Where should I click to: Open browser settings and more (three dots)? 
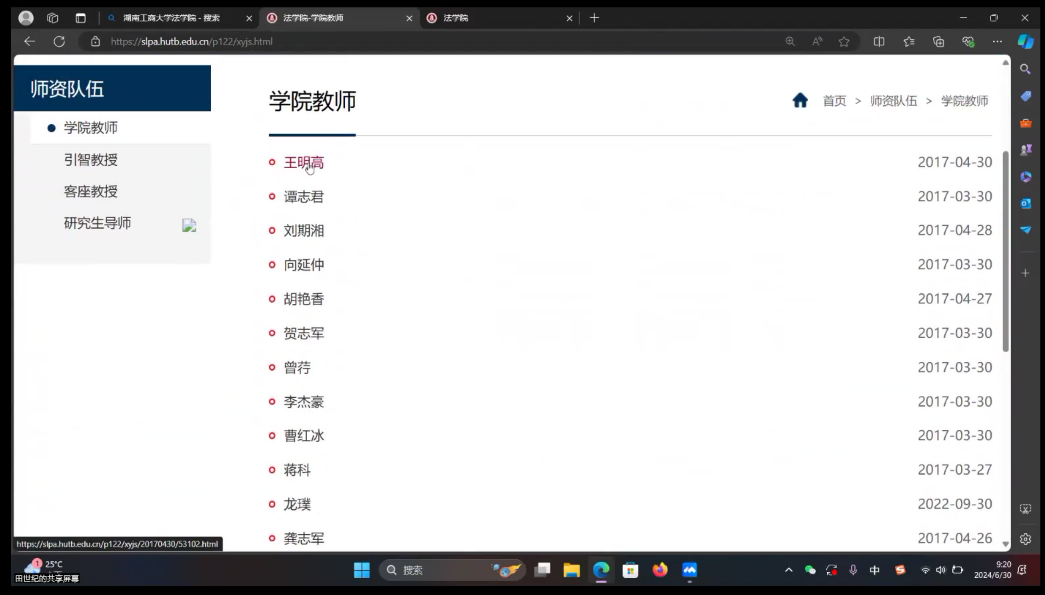[997, 42]
